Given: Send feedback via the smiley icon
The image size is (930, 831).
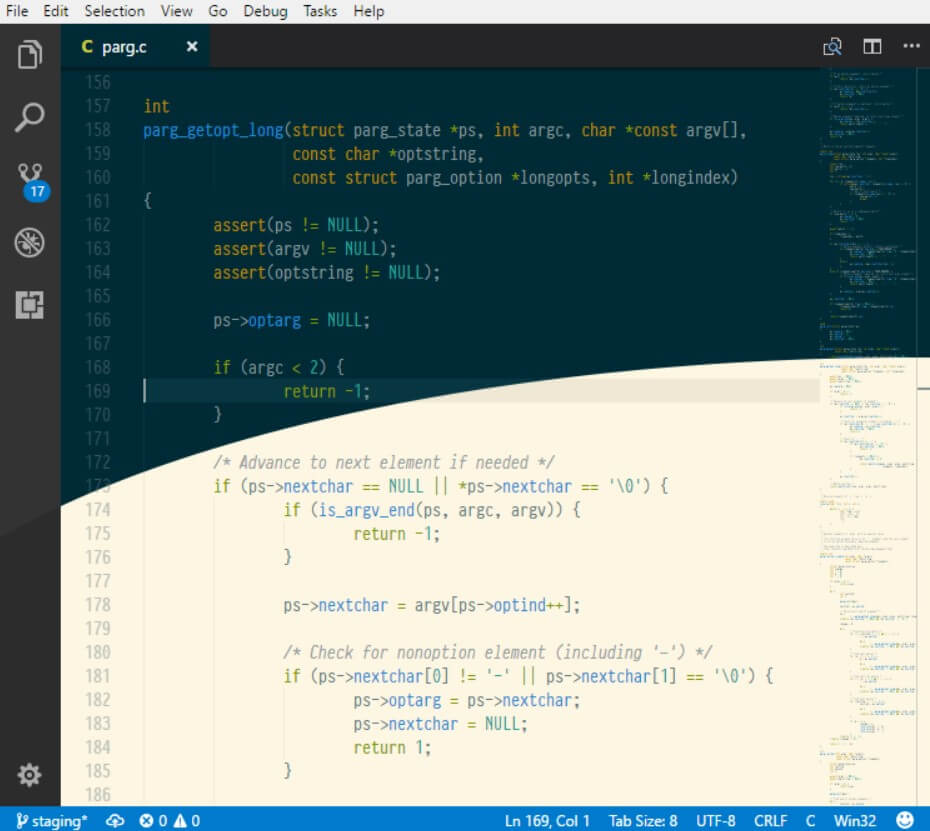Looking at the screenshot, I should (904, 820).
